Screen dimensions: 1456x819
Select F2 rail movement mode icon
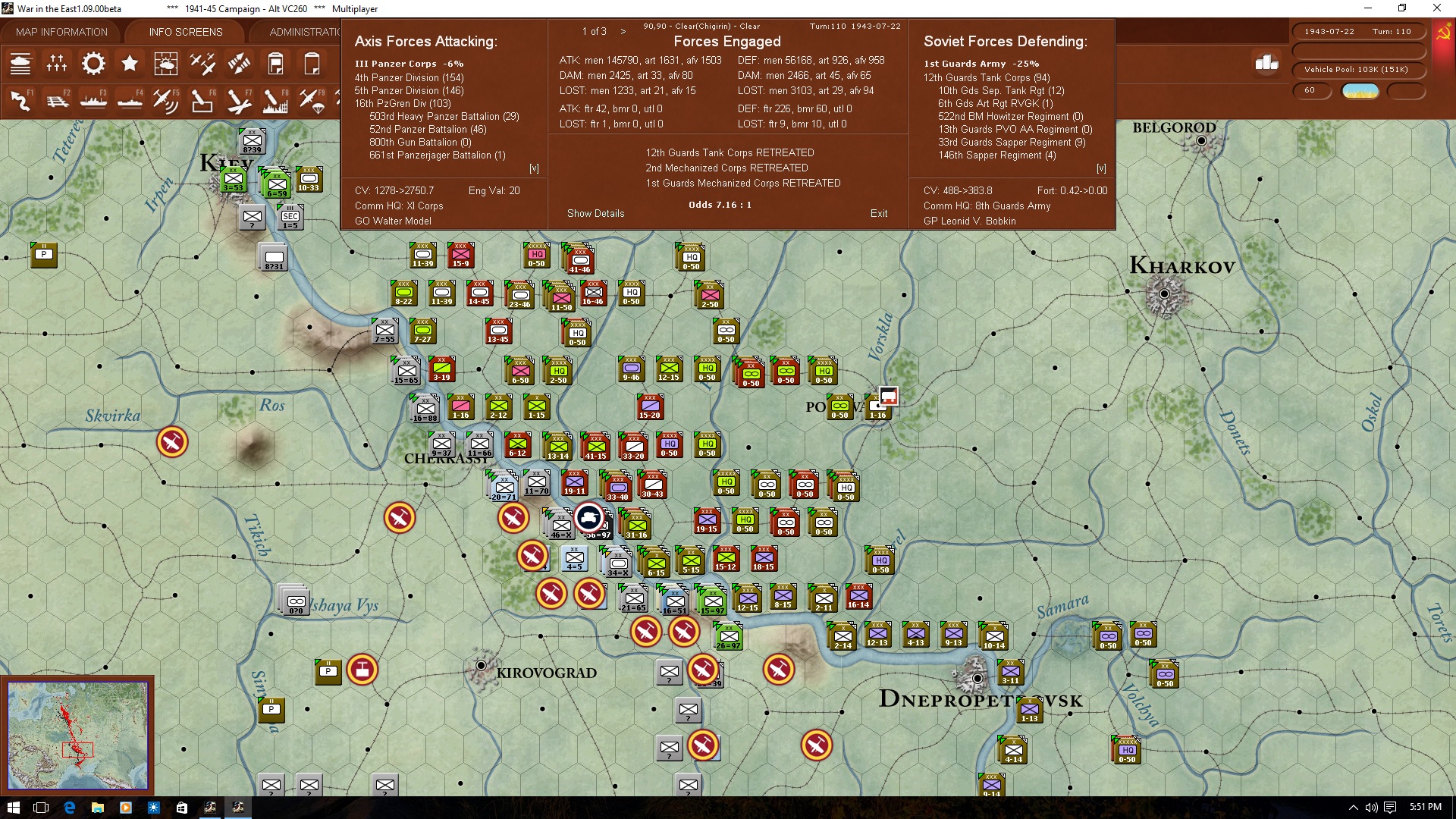[x=57, y=99]
